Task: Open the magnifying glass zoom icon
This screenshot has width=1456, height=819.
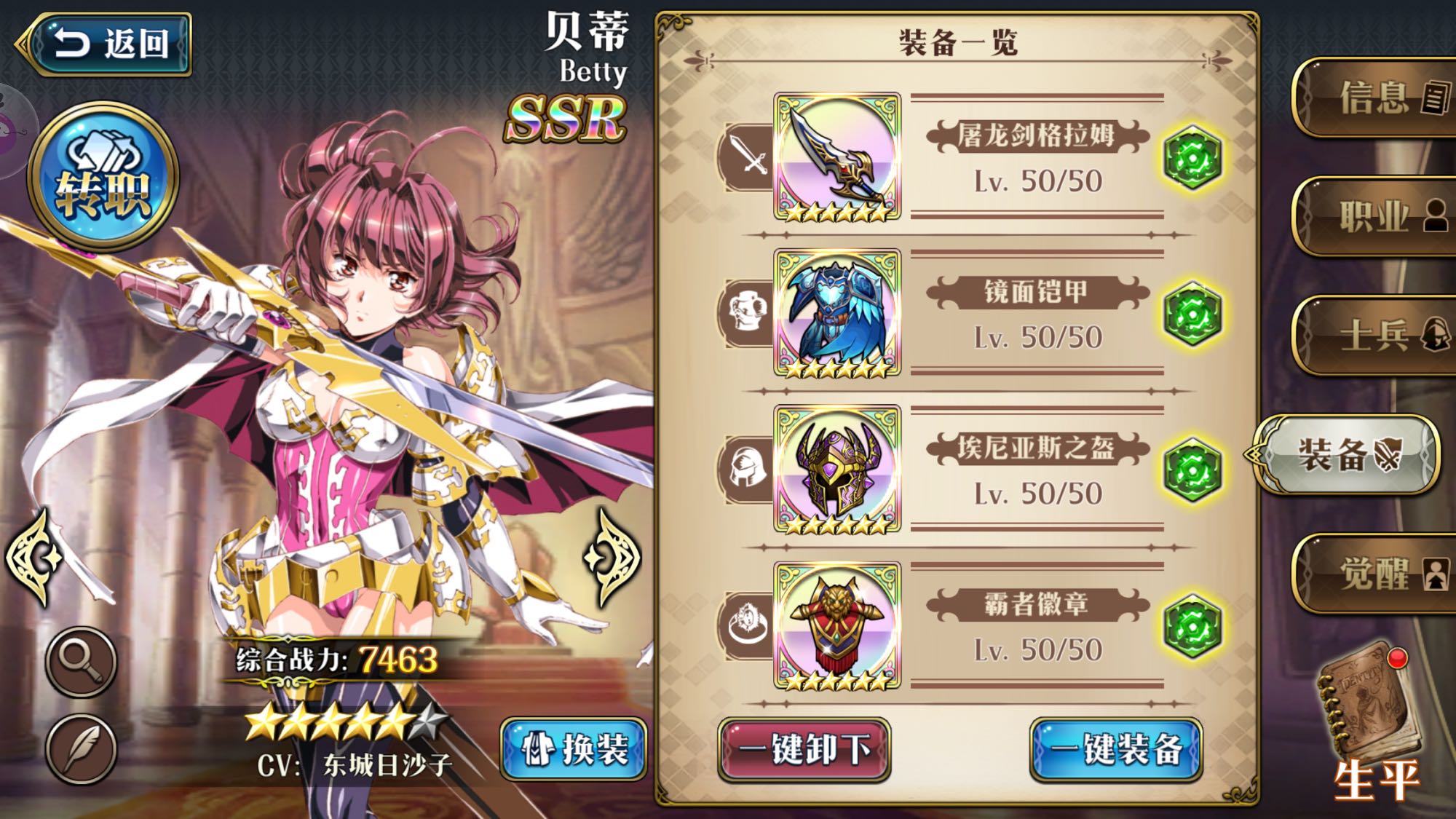Action: coord(81,661)
